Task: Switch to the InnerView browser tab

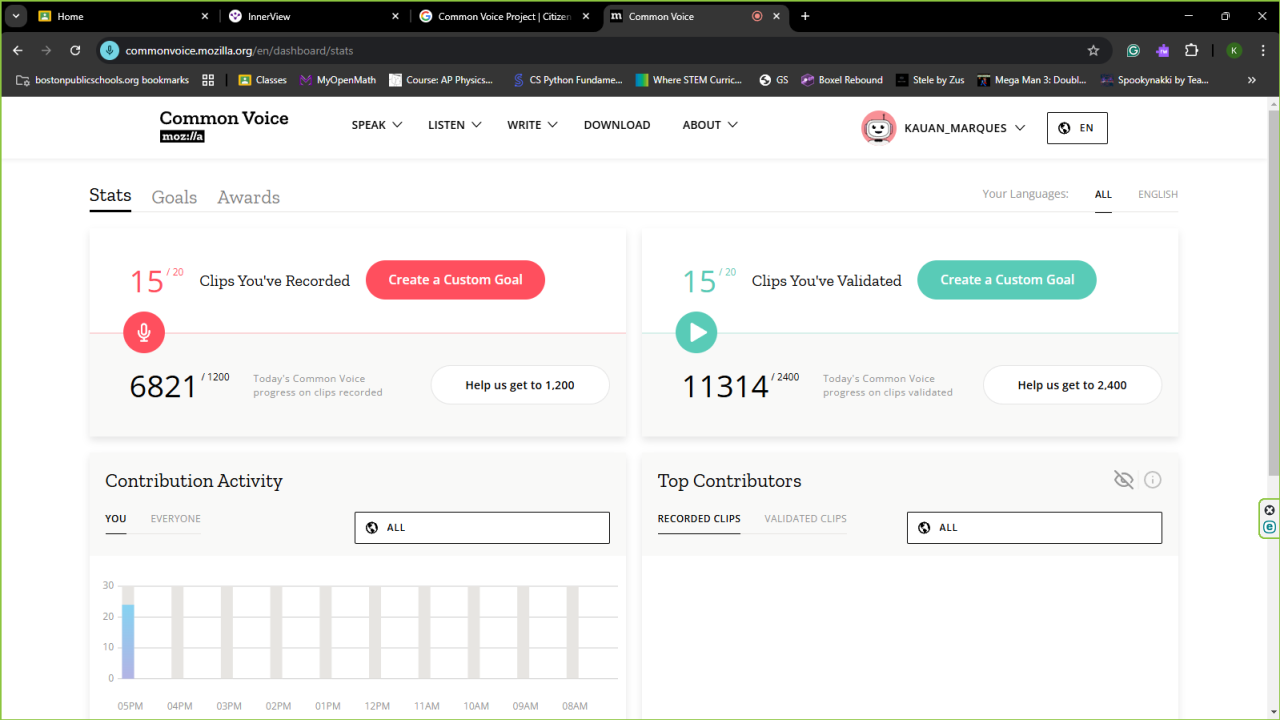Action: [315, 16]
